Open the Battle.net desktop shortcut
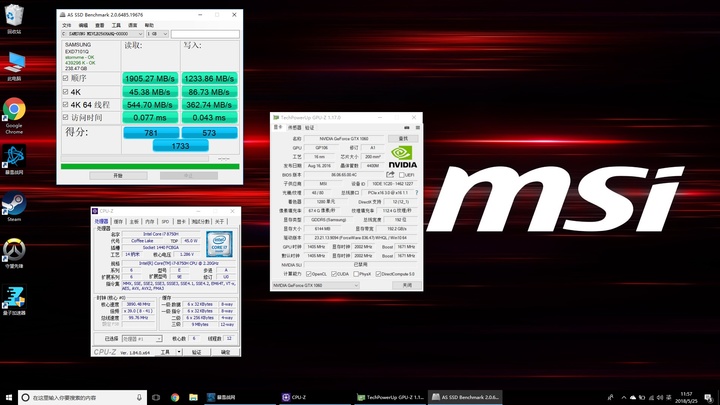Screen dimensions: 720x405 tap(14, 160)
